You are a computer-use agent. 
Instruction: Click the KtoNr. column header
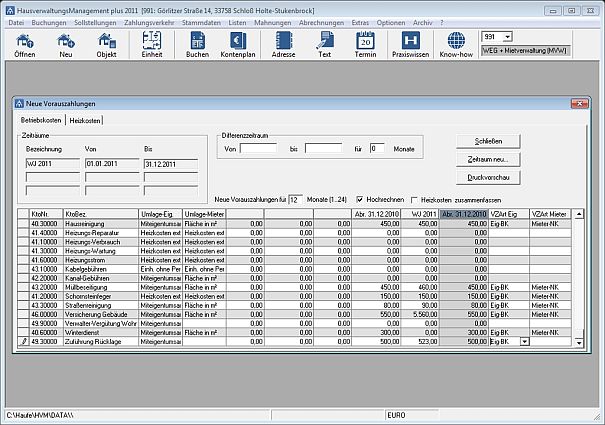(46, 214)
